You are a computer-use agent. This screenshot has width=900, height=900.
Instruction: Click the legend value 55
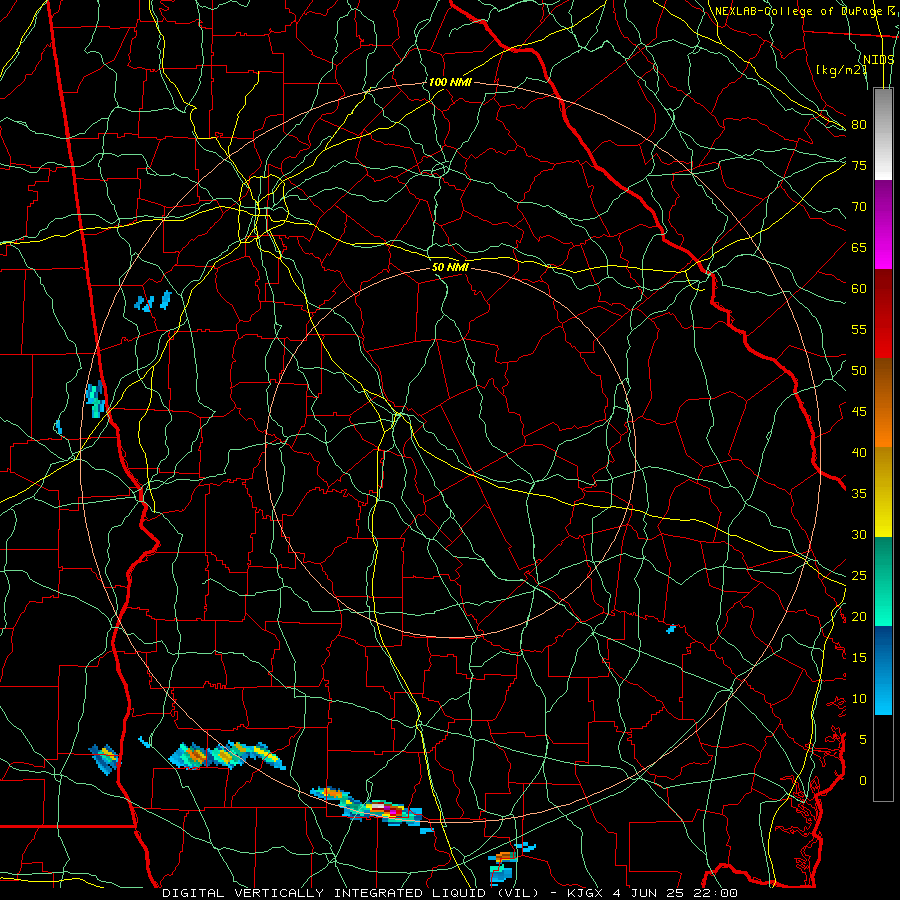[x=859, y=329]
